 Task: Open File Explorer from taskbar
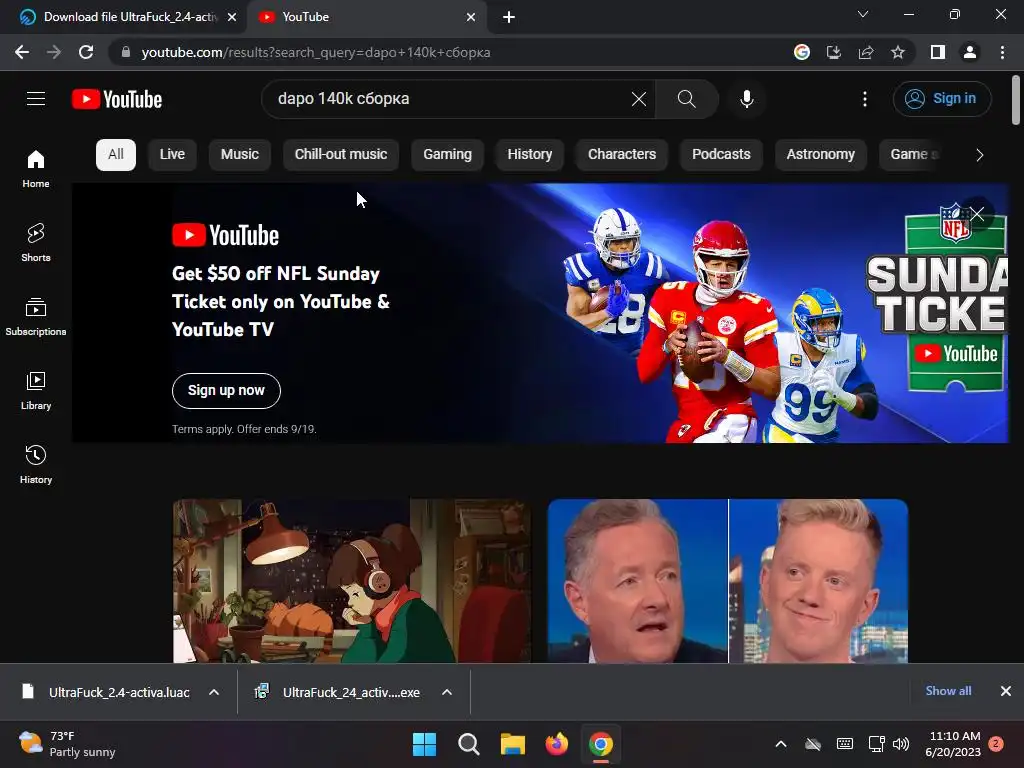[513, 744]
